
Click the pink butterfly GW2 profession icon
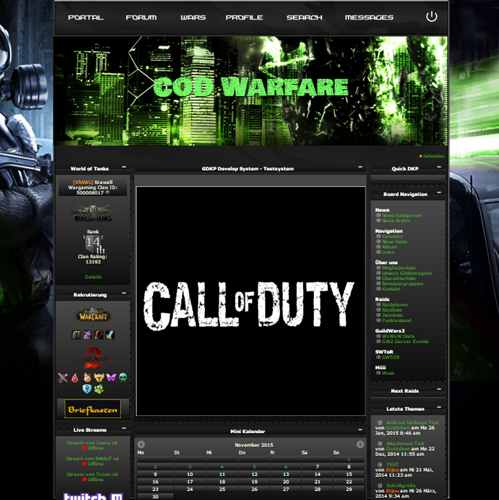pos(111,378)
